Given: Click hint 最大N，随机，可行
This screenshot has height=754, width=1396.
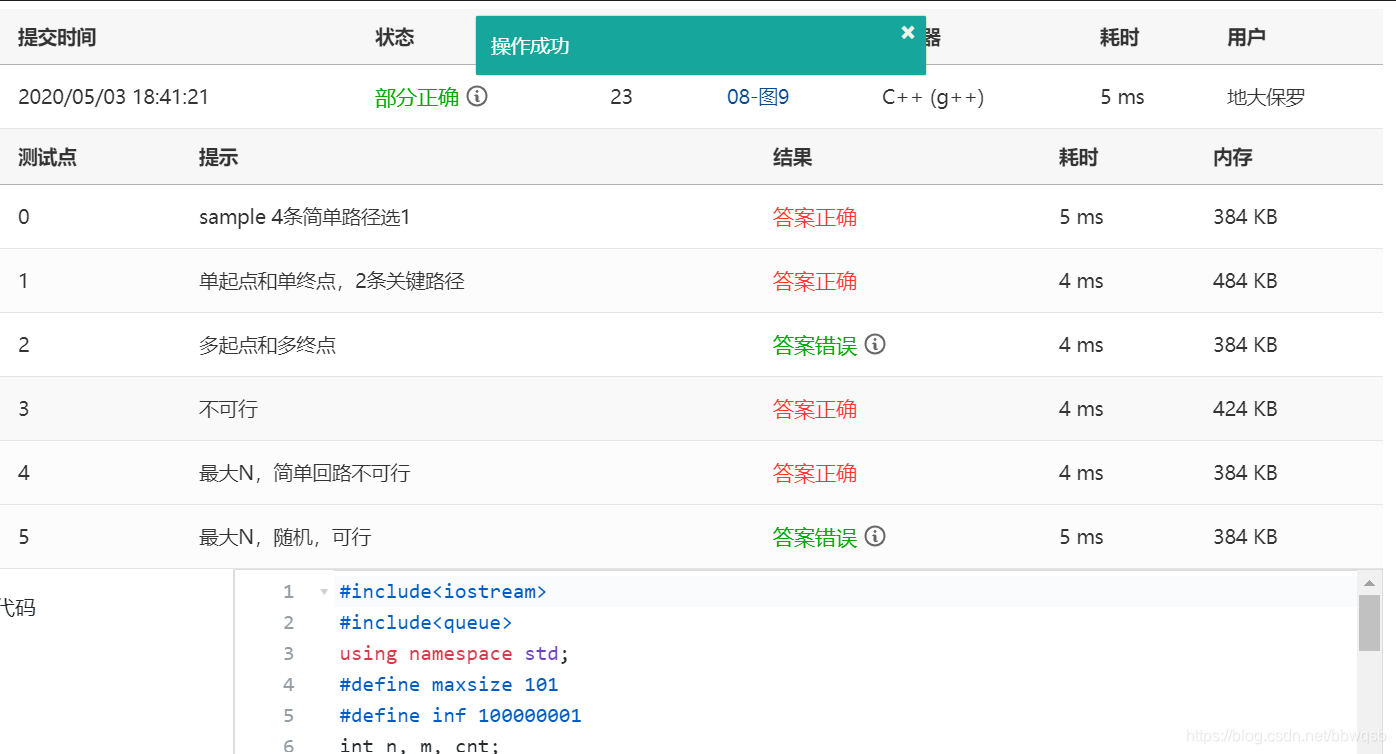Looking at the screenshot, I should [285, 537].
